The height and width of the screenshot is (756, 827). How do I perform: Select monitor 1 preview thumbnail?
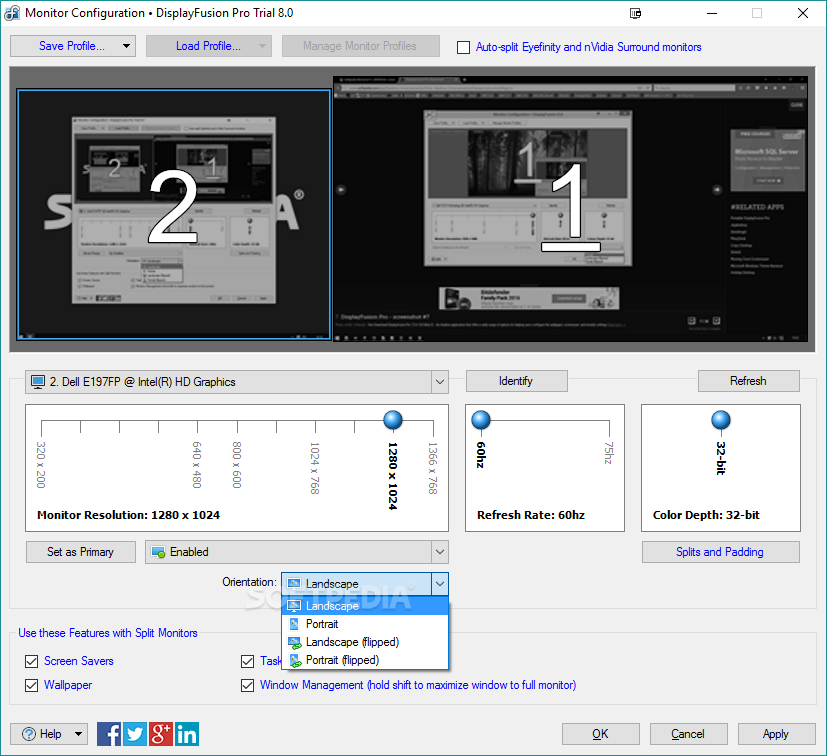(x=570, y=209)
